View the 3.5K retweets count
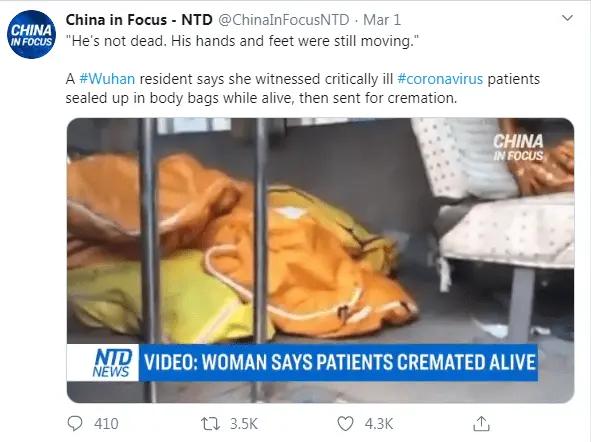This screenshot has height=442, width=591. pyautogui.click(x=244, y=424)
